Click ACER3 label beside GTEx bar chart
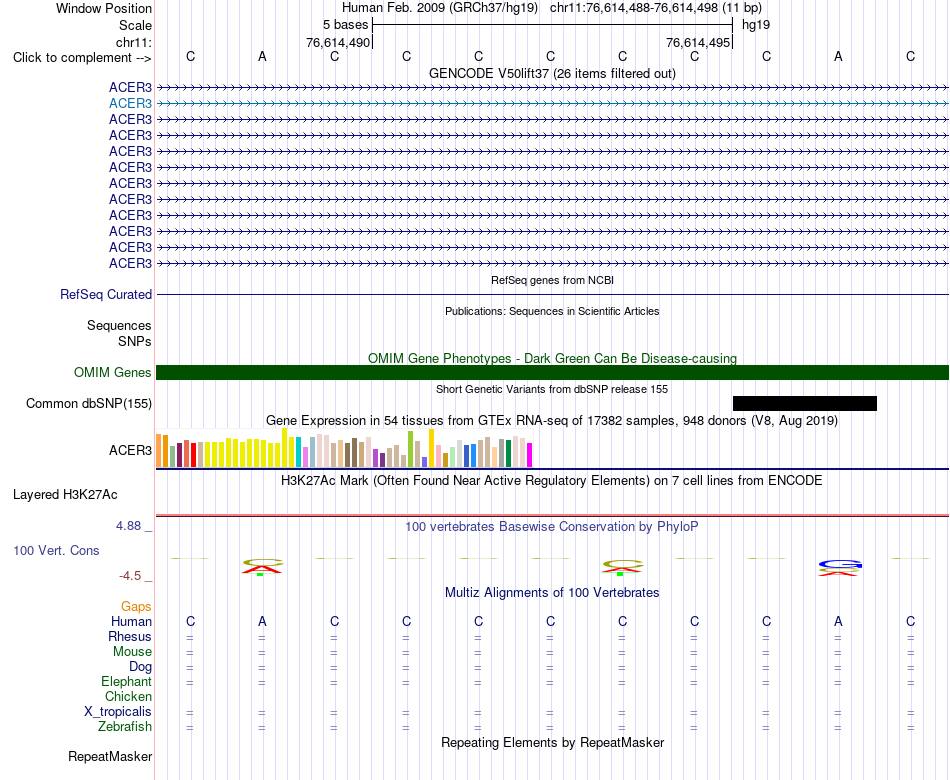The height and width of the screenshot is (780, 950). coord(130,450)
